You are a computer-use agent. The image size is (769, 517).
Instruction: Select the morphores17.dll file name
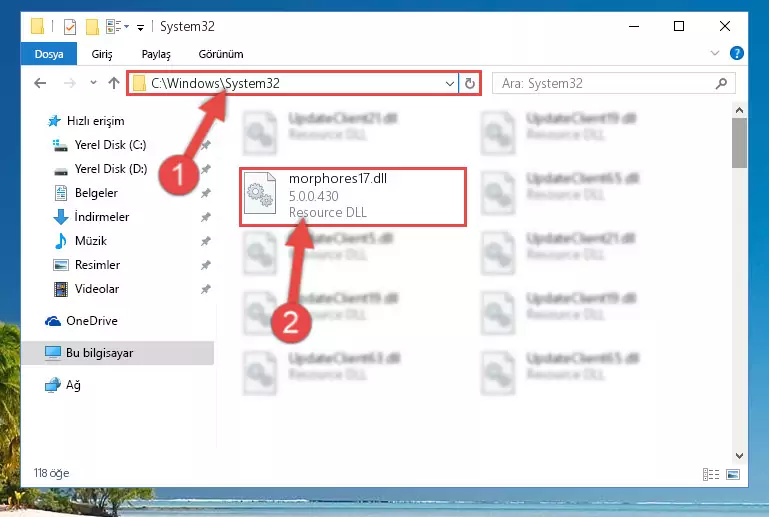coord(338,179)
